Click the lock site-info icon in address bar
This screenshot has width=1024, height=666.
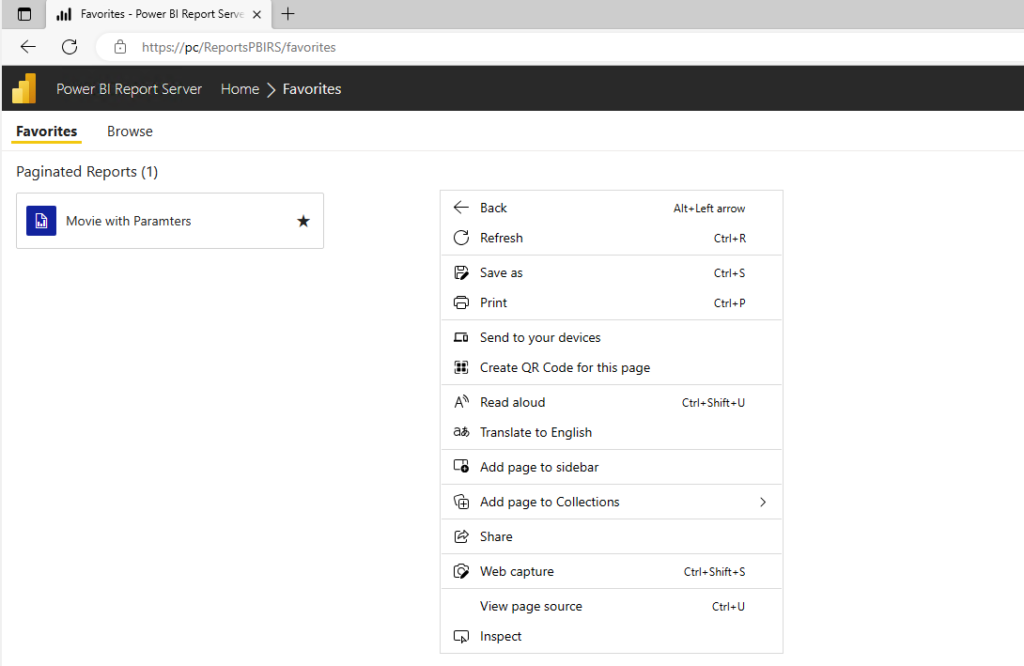coord(120,47)
